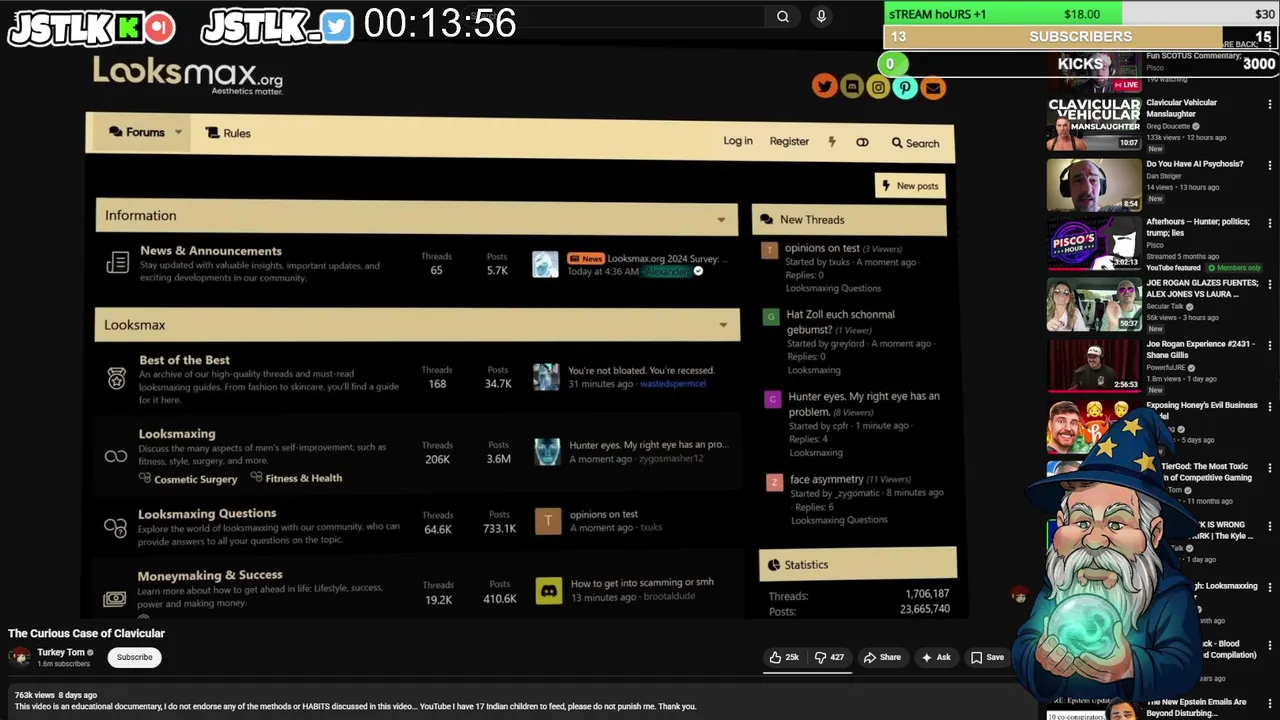The width and height of the screenshot is (1280, 720).
Task: Click the T avatar beside opinions on test
Action: (547, 521)
